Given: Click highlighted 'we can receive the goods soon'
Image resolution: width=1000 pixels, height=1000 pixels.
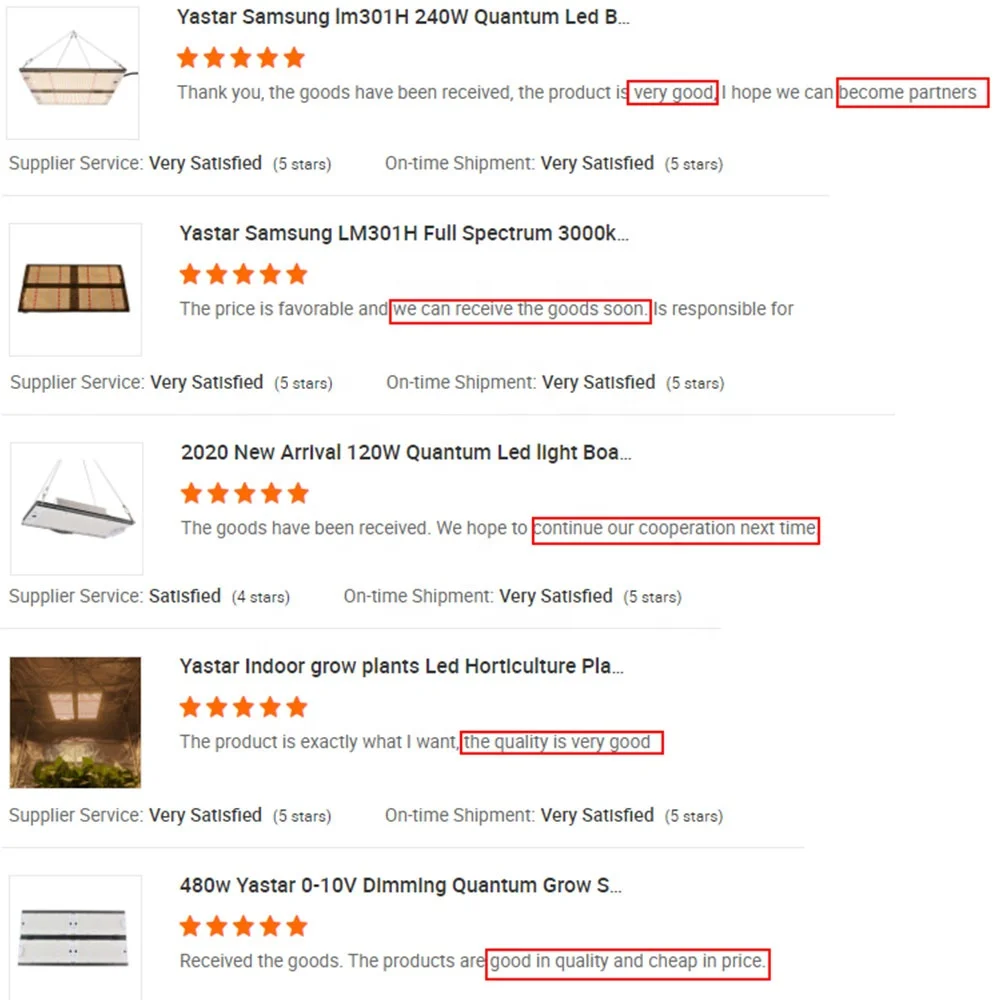Looking at the screenshot, I should (x=520, y=310).
